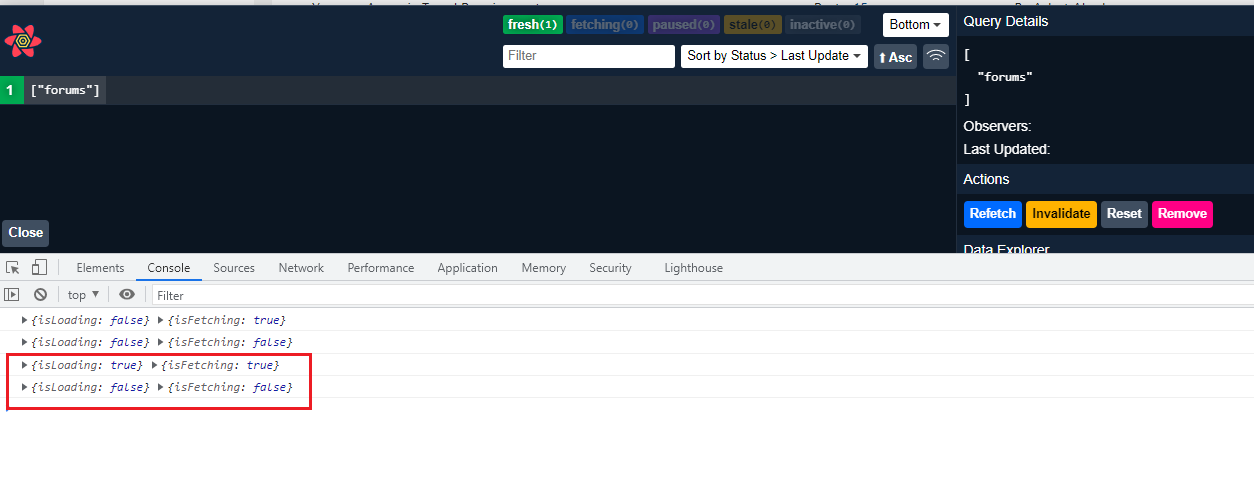Select the ["forums"] query row
This screenshot has height=479, width=1254.
click(x=66, y=91)
